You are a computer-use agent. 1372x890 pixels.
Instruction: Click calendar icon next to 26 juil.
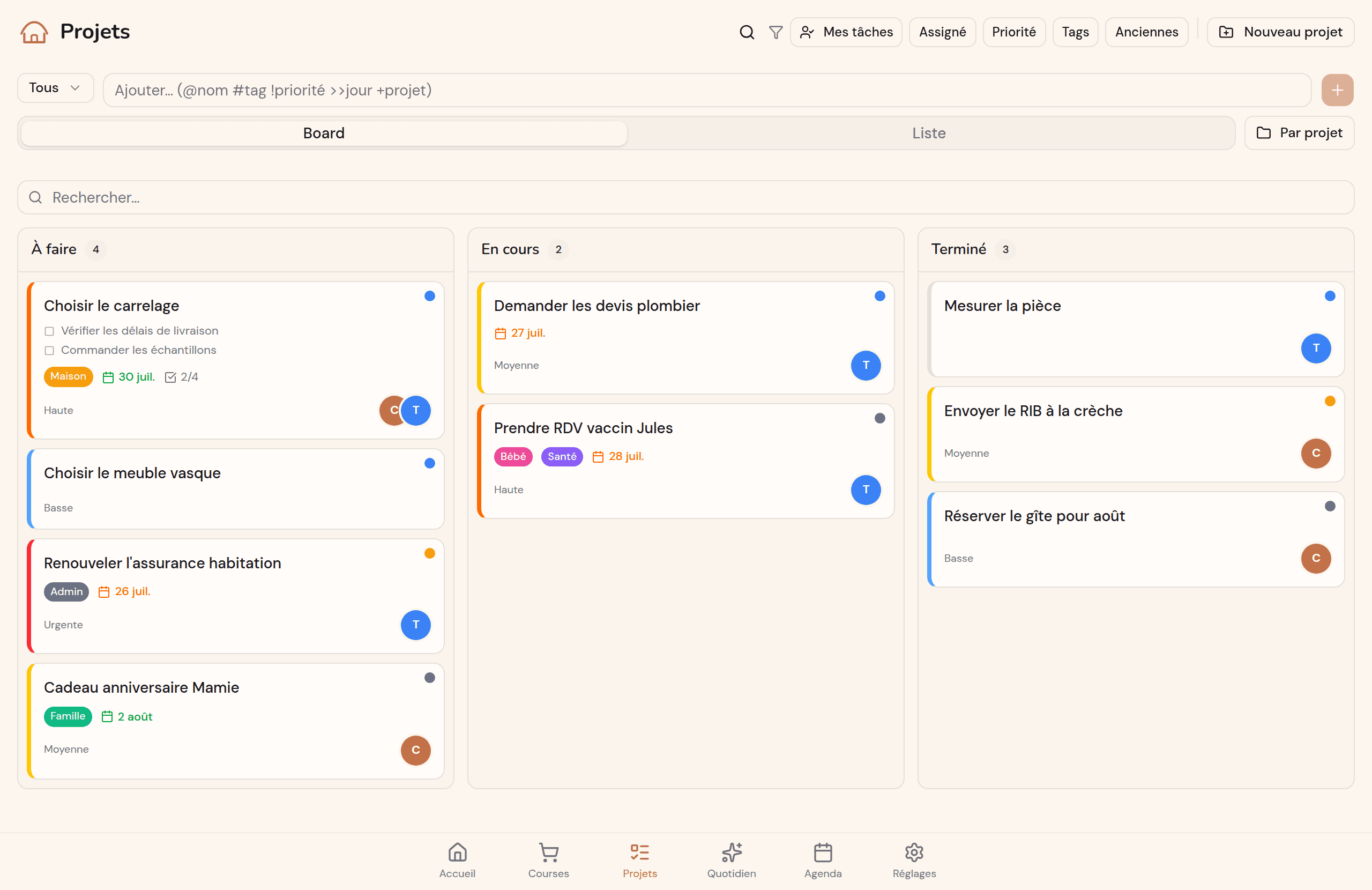pyautogui.click(x=104, y=592)
